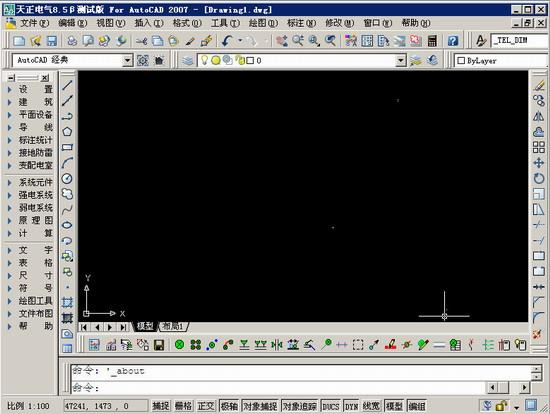Select the Circle drawing tool
This screenshot has height=414, width=550.
pyautogui.click(x=67, y=179)
